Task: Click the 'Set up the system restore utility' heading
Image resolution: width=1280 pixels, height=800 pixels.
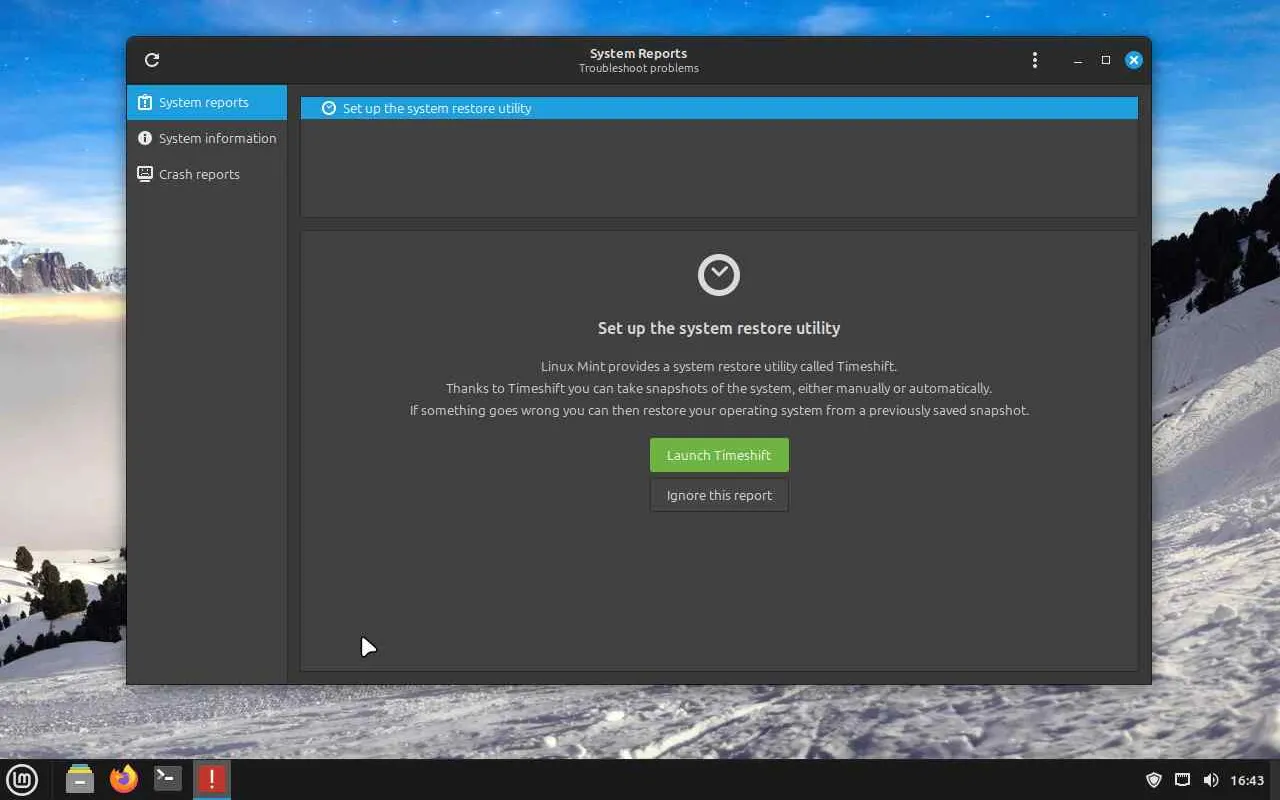Action: tap(719, 328)
